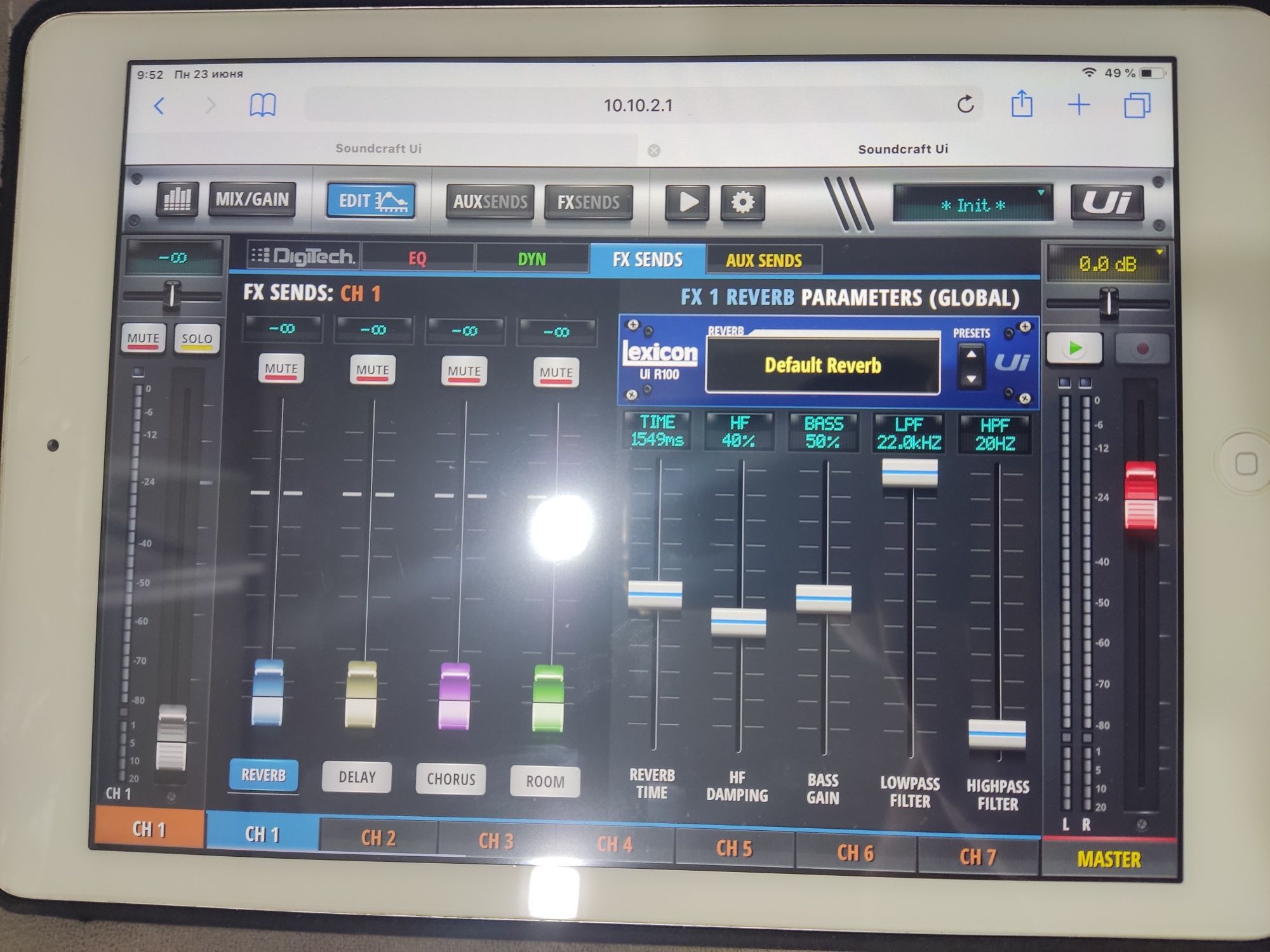Select the CH 6 channel tab
1270x952 pixels.
855,852
